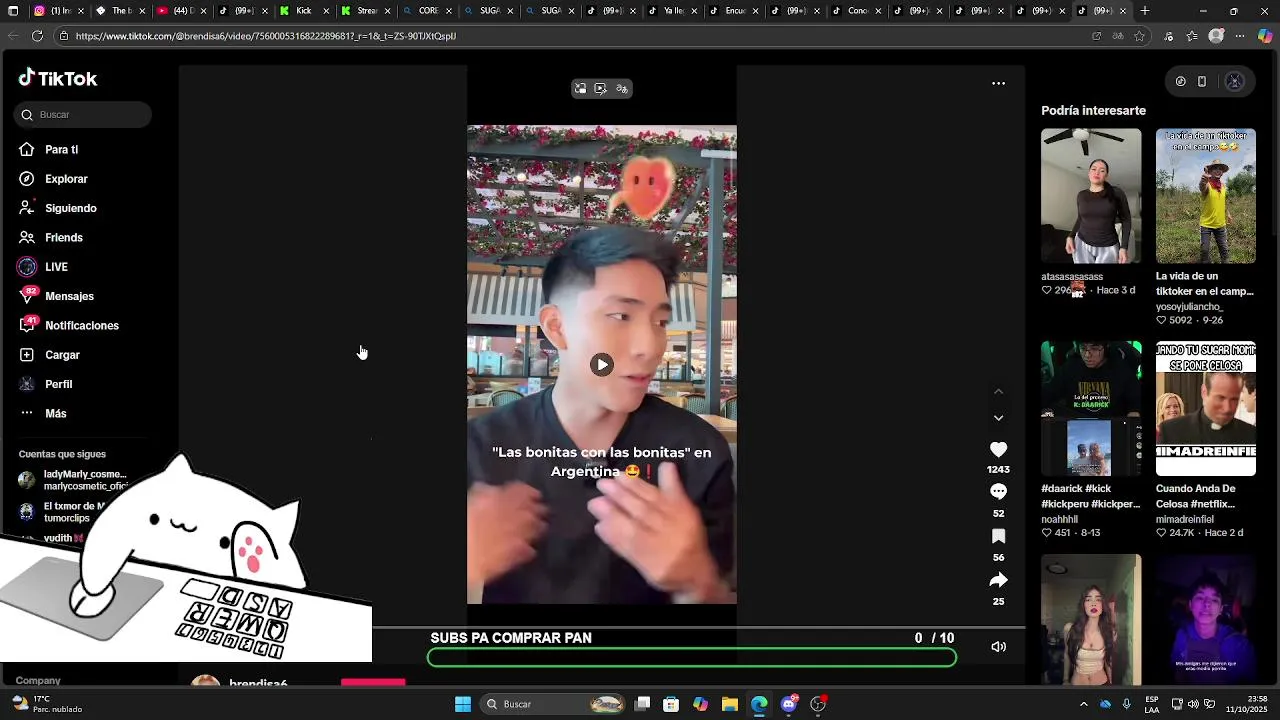
Task: Click the Podría interesarte heading
Action: click(1093, 111)
